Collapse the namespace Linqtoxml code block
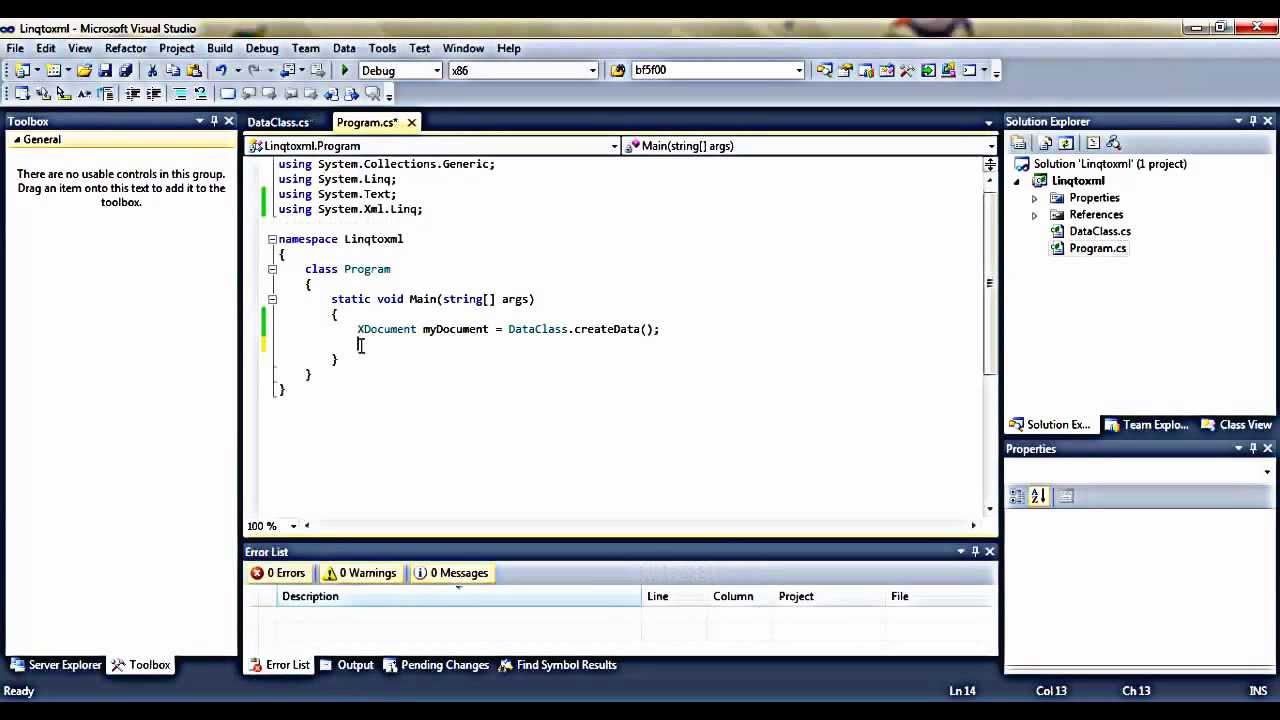 (x=272, y=239)
